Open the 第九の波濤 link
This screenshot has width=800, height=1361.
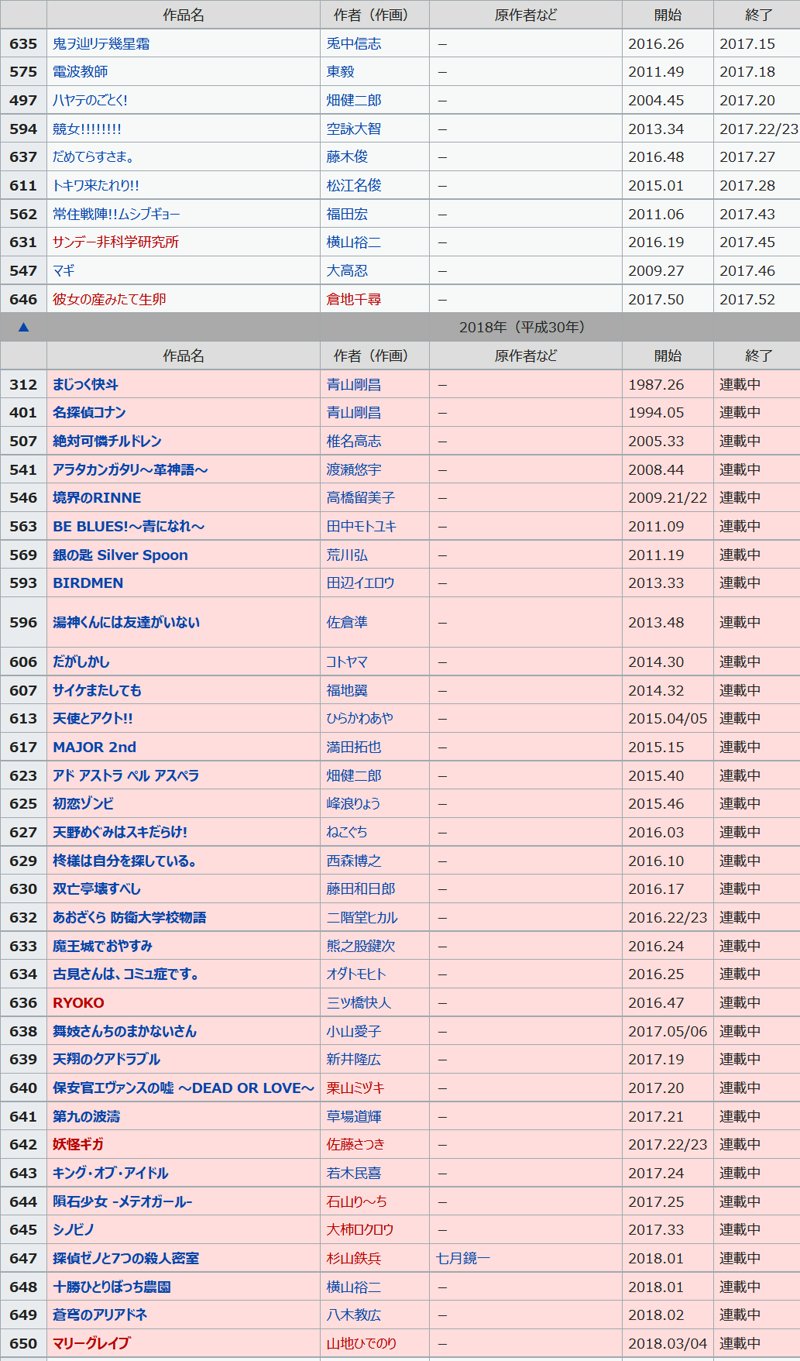coord(86,1116)
